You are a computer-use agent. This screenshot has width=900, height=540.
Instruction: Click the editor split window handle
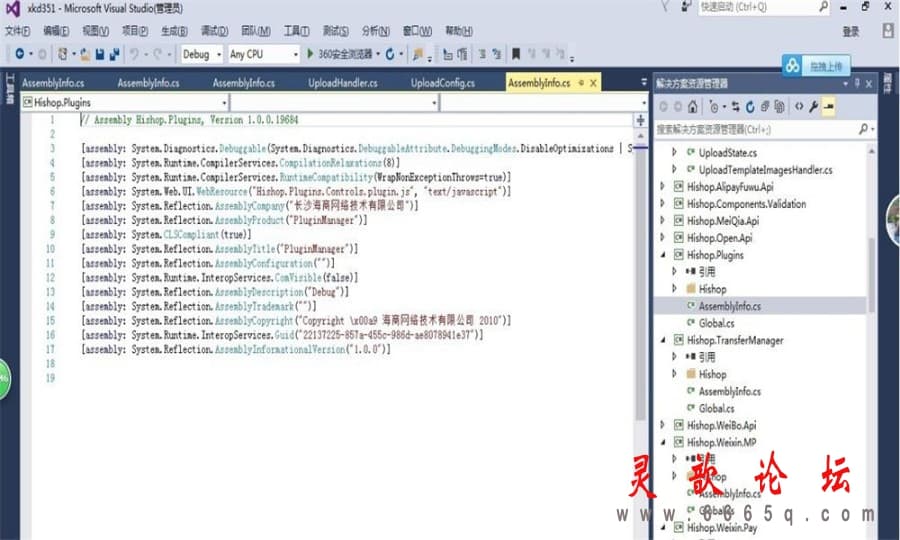(641, 121)
